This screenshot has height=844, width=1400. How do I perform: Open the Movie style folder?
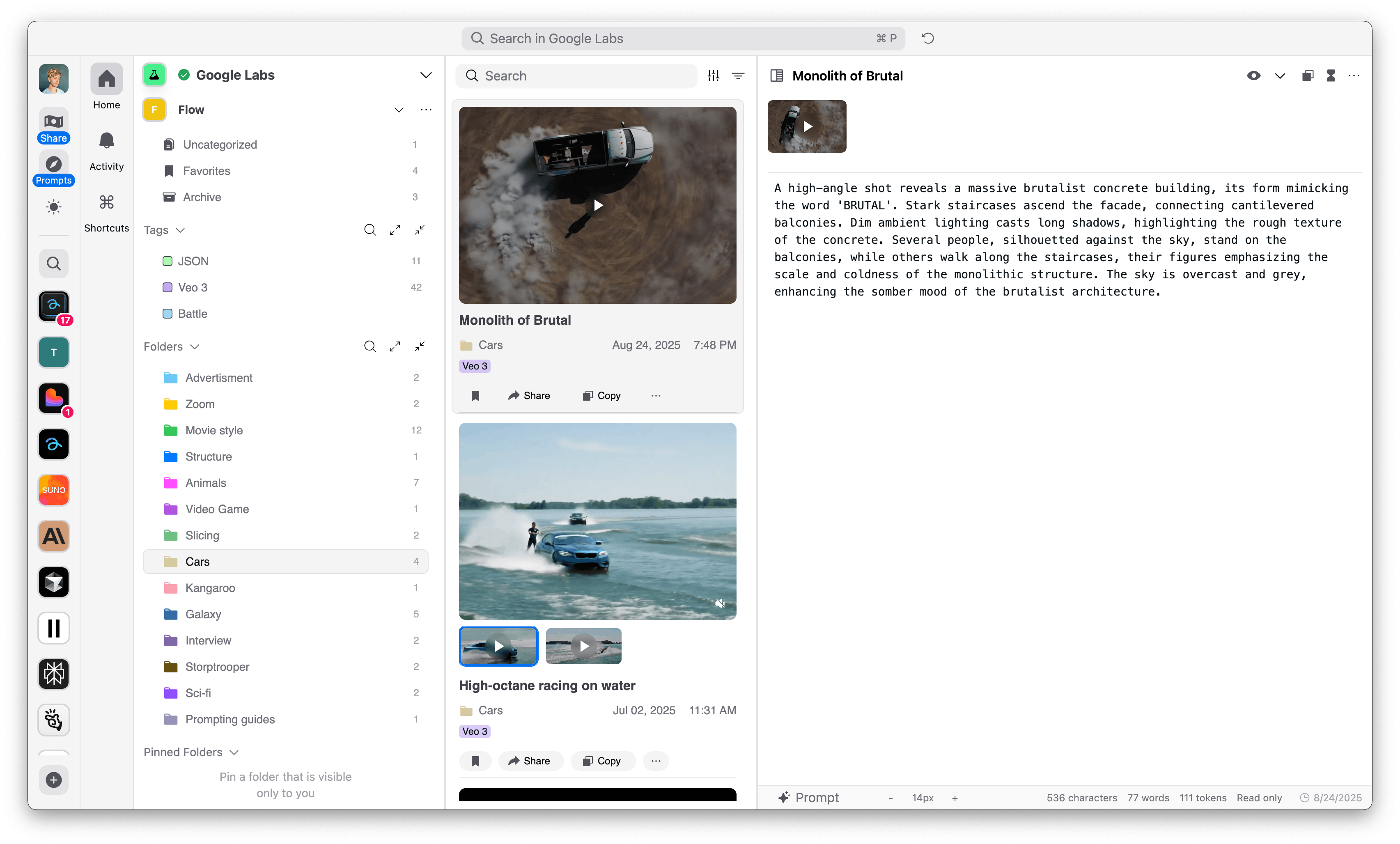[213, 430]
